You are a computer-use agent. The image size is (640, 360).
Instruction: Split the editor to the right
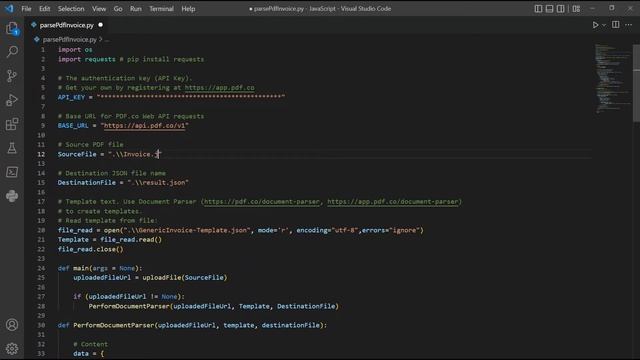616,25
